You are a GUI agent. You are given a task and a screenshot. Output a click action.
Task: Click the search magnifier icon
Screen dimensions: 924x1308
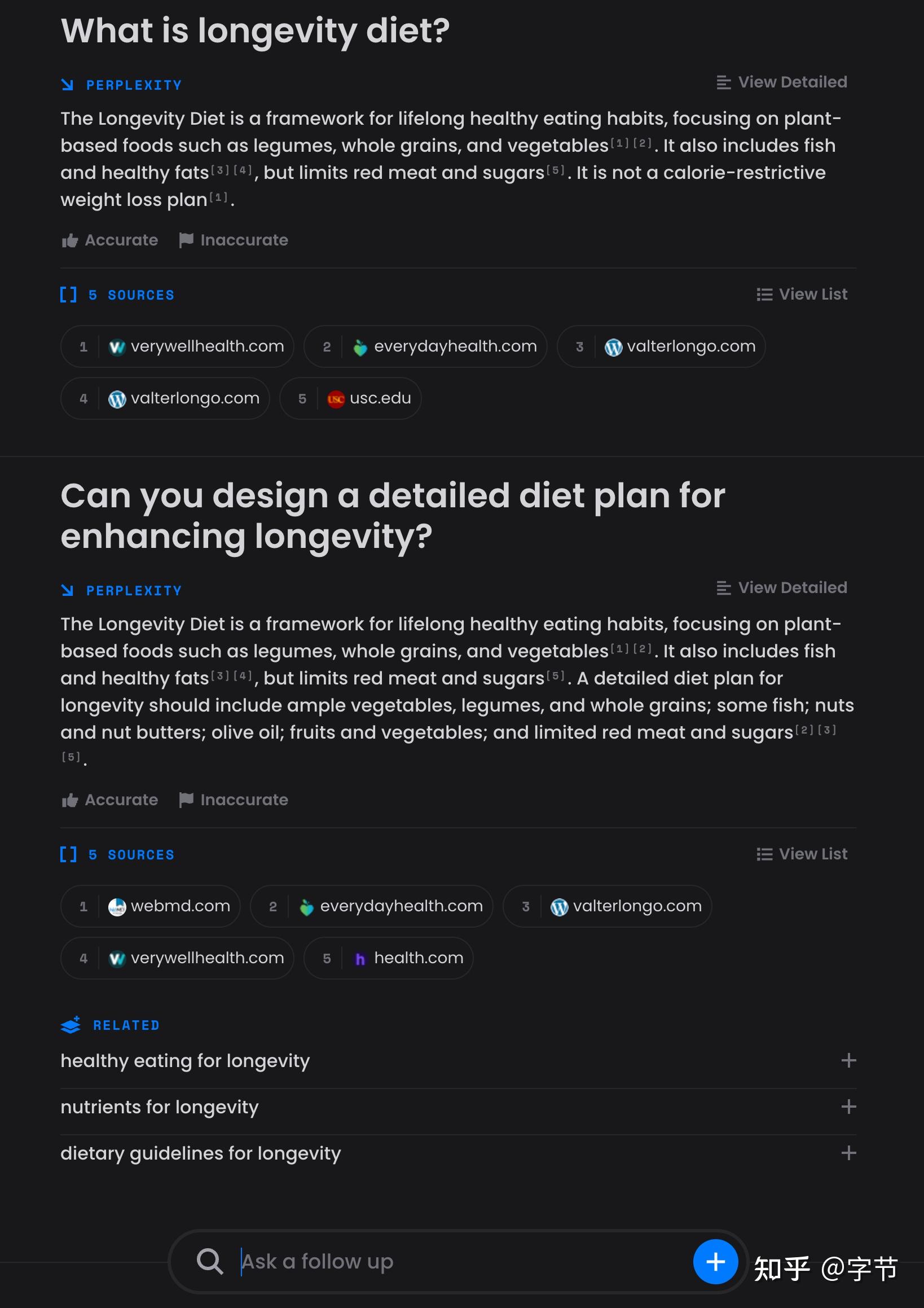pos(210,1261)
